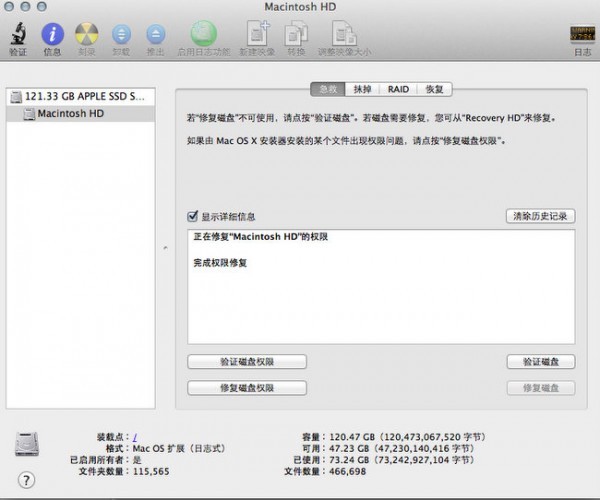Click the yellow minimize window button
600x500 pixels.
pos(25,6)
